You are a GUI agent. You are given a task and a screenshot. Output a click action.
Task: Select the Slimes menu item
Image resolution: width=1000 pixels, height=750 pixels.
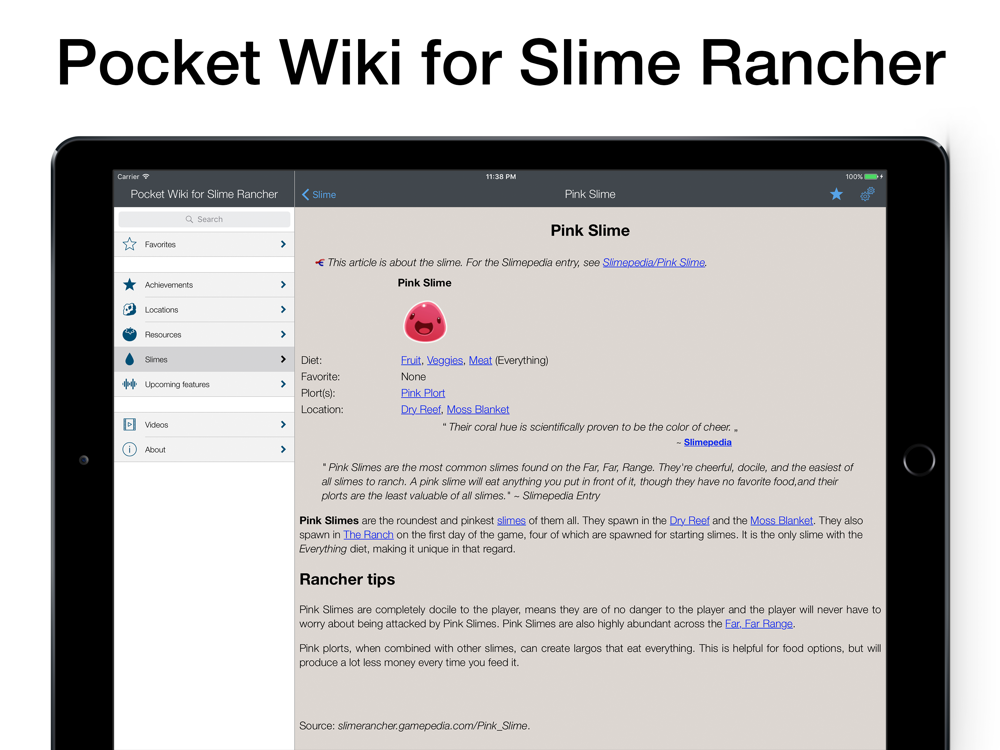[x=204, y=360]
